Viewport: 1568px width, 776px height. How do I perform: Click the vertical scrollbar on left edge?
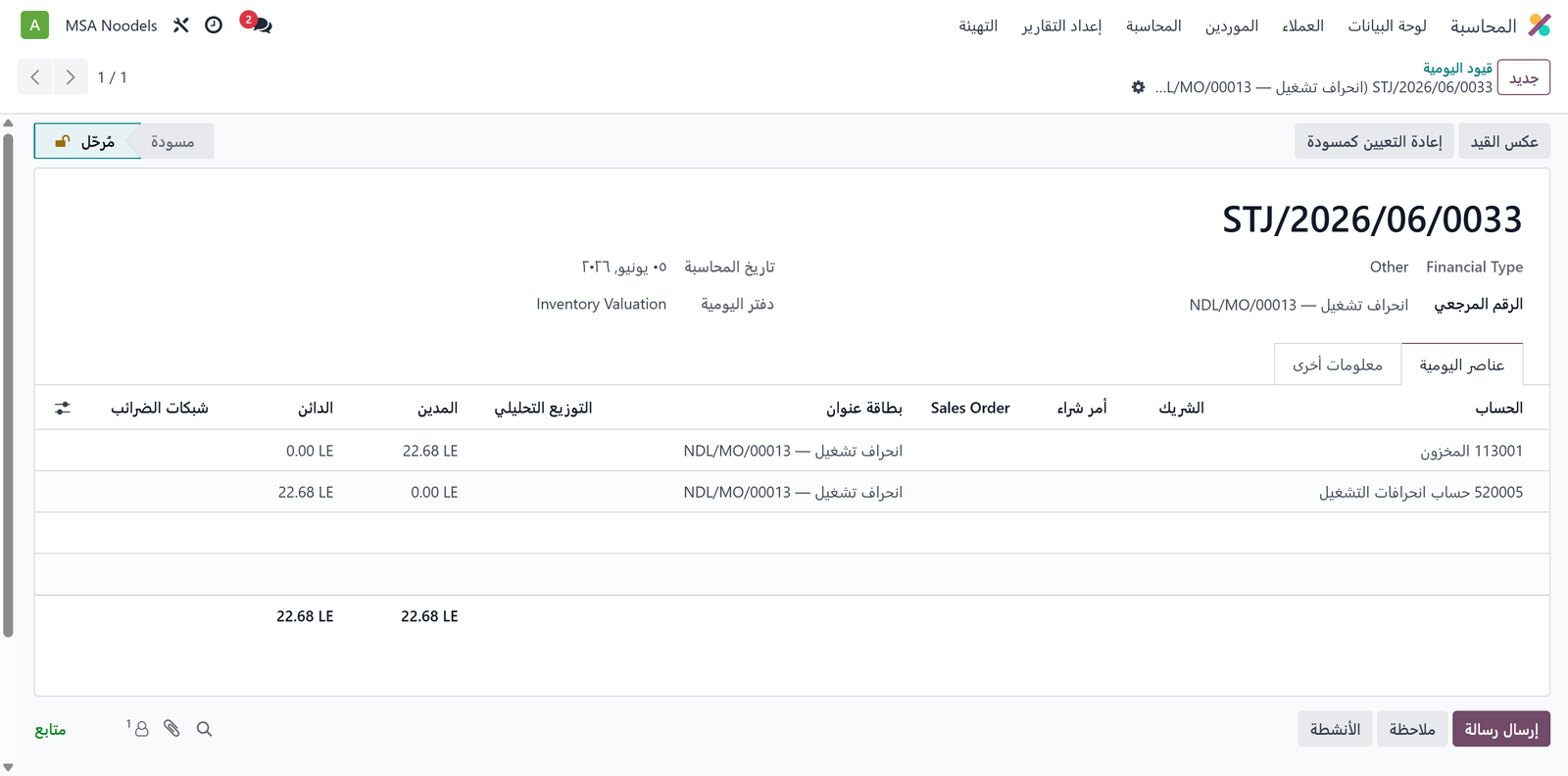8,385
